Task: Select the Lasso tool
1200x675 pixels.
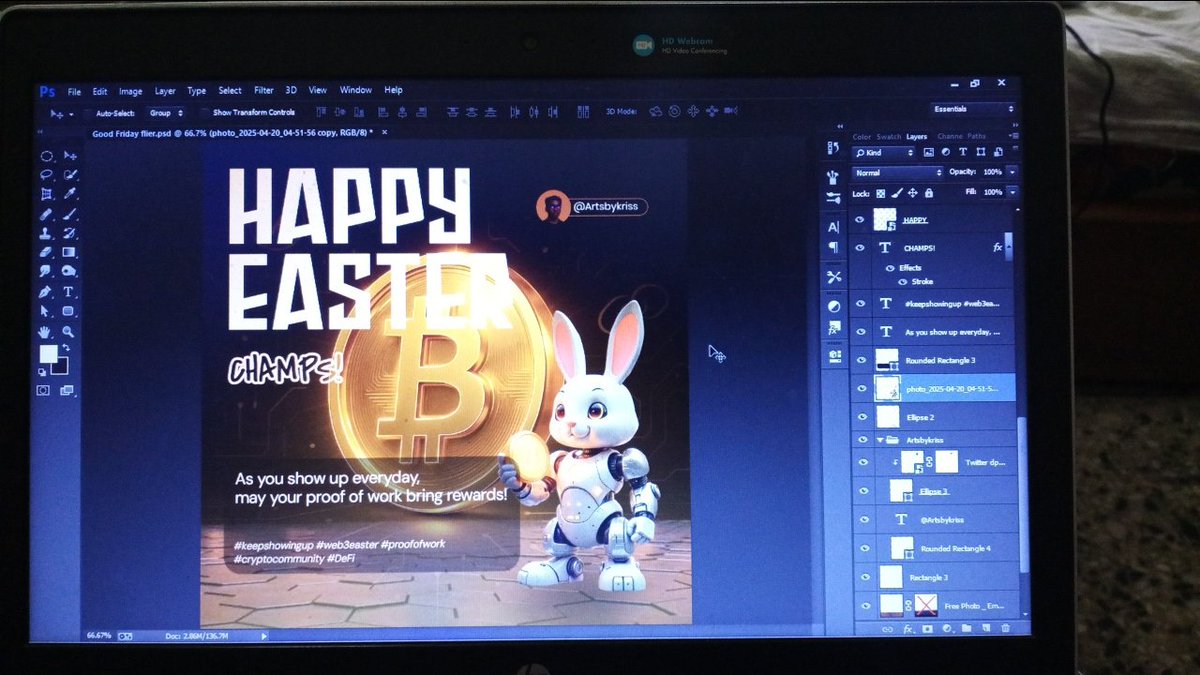Action: [x=47, y=175]
